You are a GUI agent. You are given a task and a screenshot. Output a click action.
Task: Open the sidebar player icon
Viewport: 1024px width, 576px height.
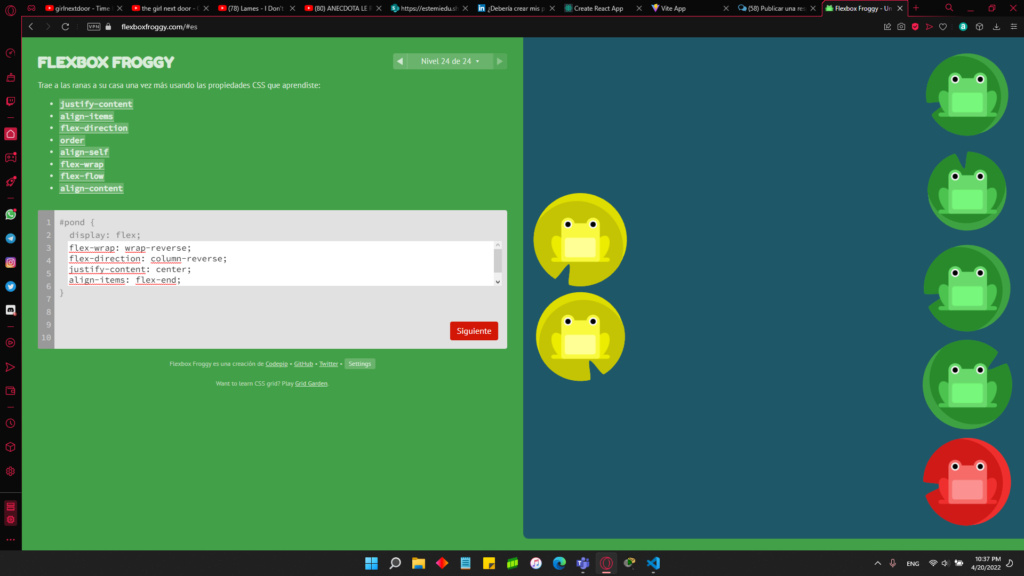coord(10,343)
